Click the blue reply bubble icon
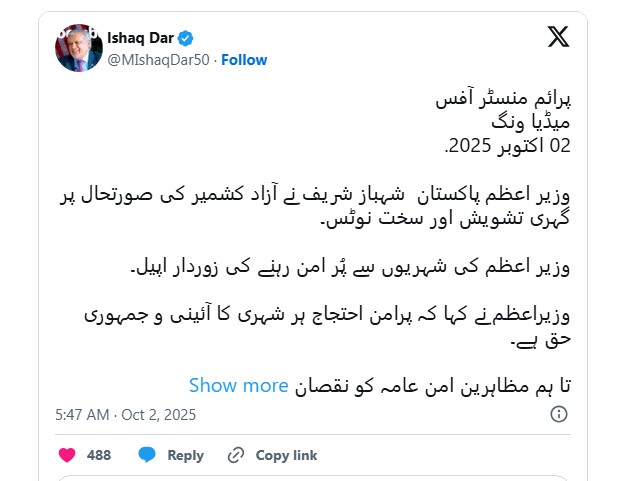The image size is (629, 481). pos(147,455)
